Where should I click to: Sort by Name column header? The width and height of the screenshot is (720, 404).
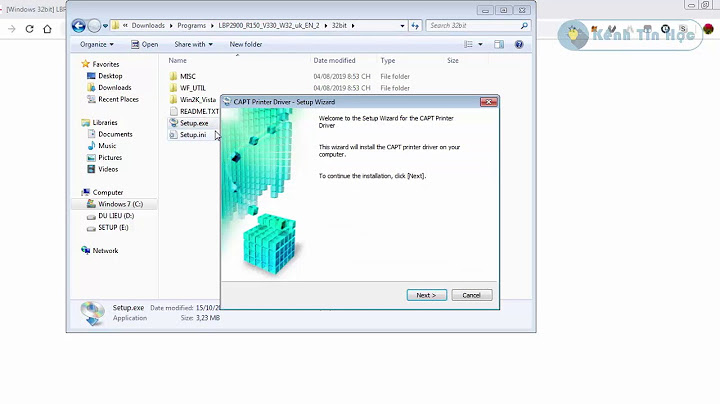[x=178, y=60]
